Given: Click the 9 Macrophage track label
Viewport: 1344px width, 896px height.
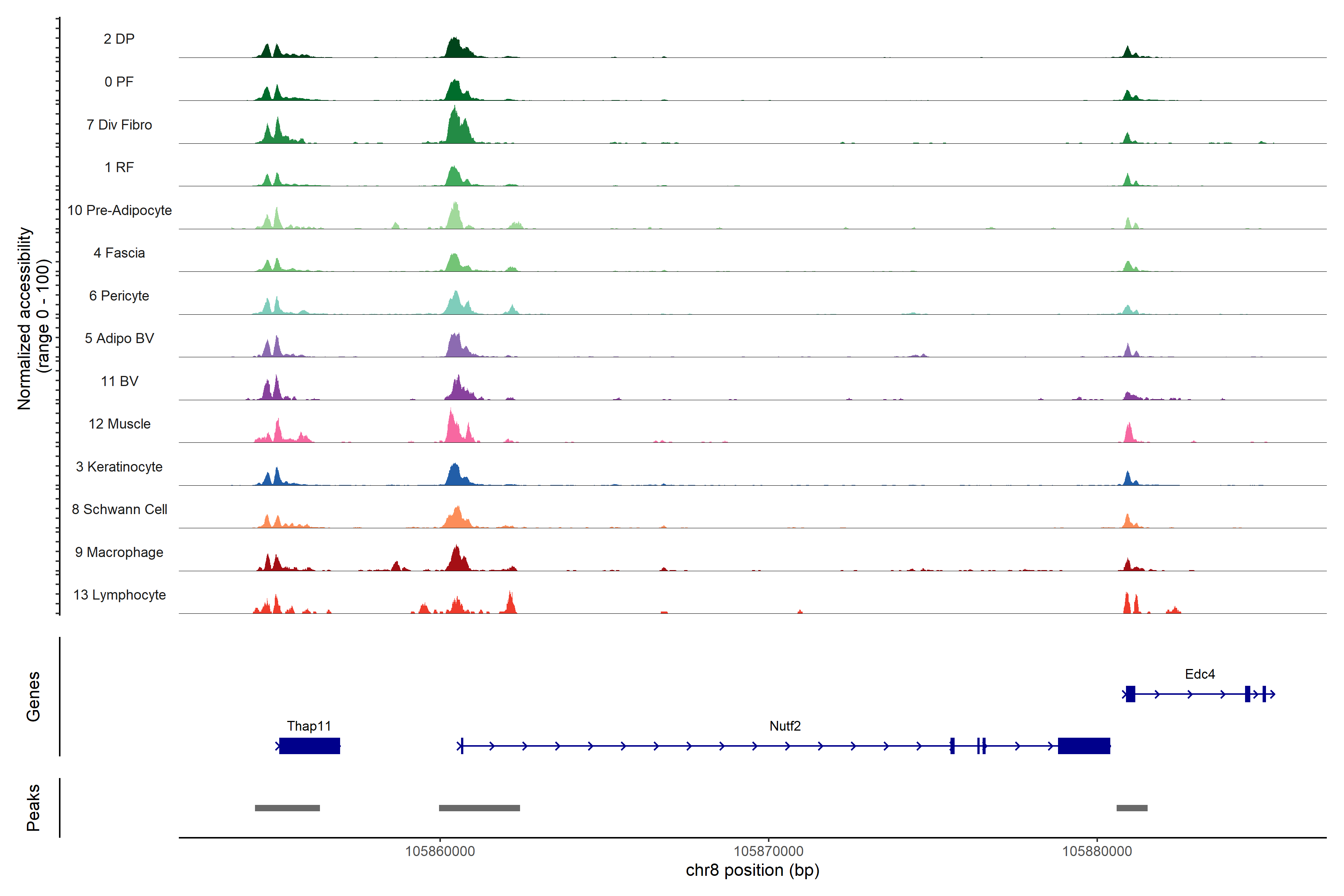Looking at the screenshot, I should pyautogui.click(x=119, y=552).
